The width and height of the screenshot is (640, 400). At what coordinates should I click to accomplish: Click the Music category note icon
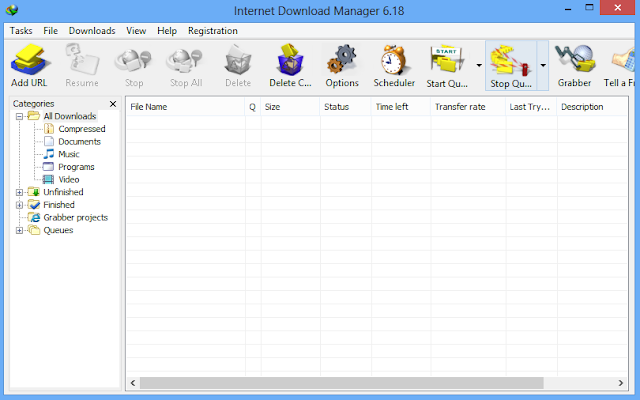pyautogui.click(x=49, y=154)
